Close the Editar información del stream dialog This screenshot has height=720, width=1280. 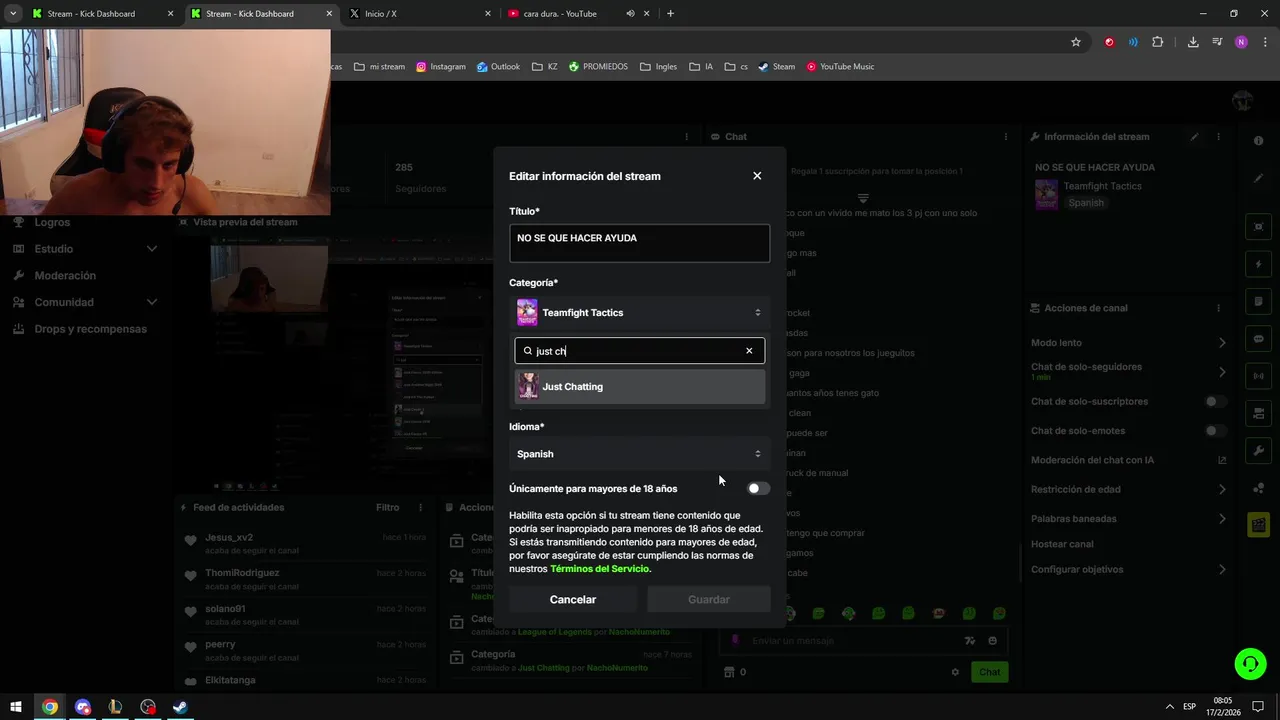(757, 176)
